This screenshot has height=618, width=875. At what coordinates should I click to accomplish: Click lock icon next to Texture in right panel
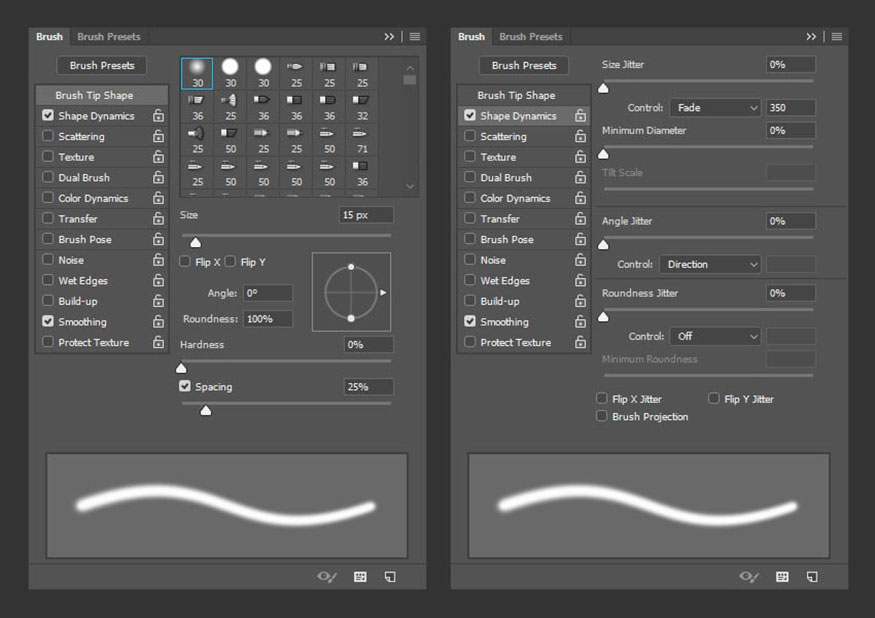point(580,157)
